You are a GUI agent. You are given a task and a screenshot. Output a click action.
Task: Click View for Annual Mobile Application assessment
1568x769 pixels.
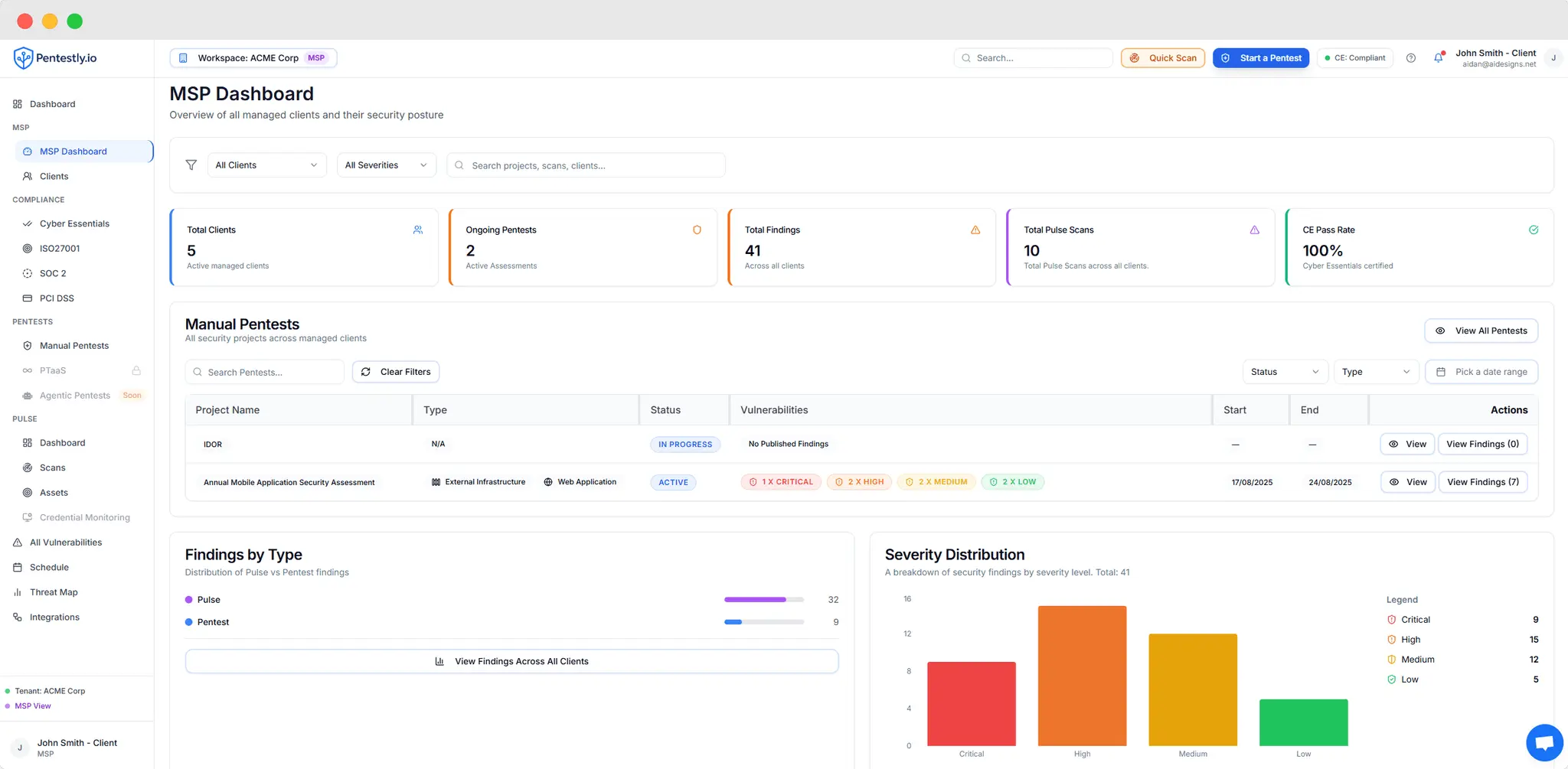pyautogui.click(x=1407, y=482)
